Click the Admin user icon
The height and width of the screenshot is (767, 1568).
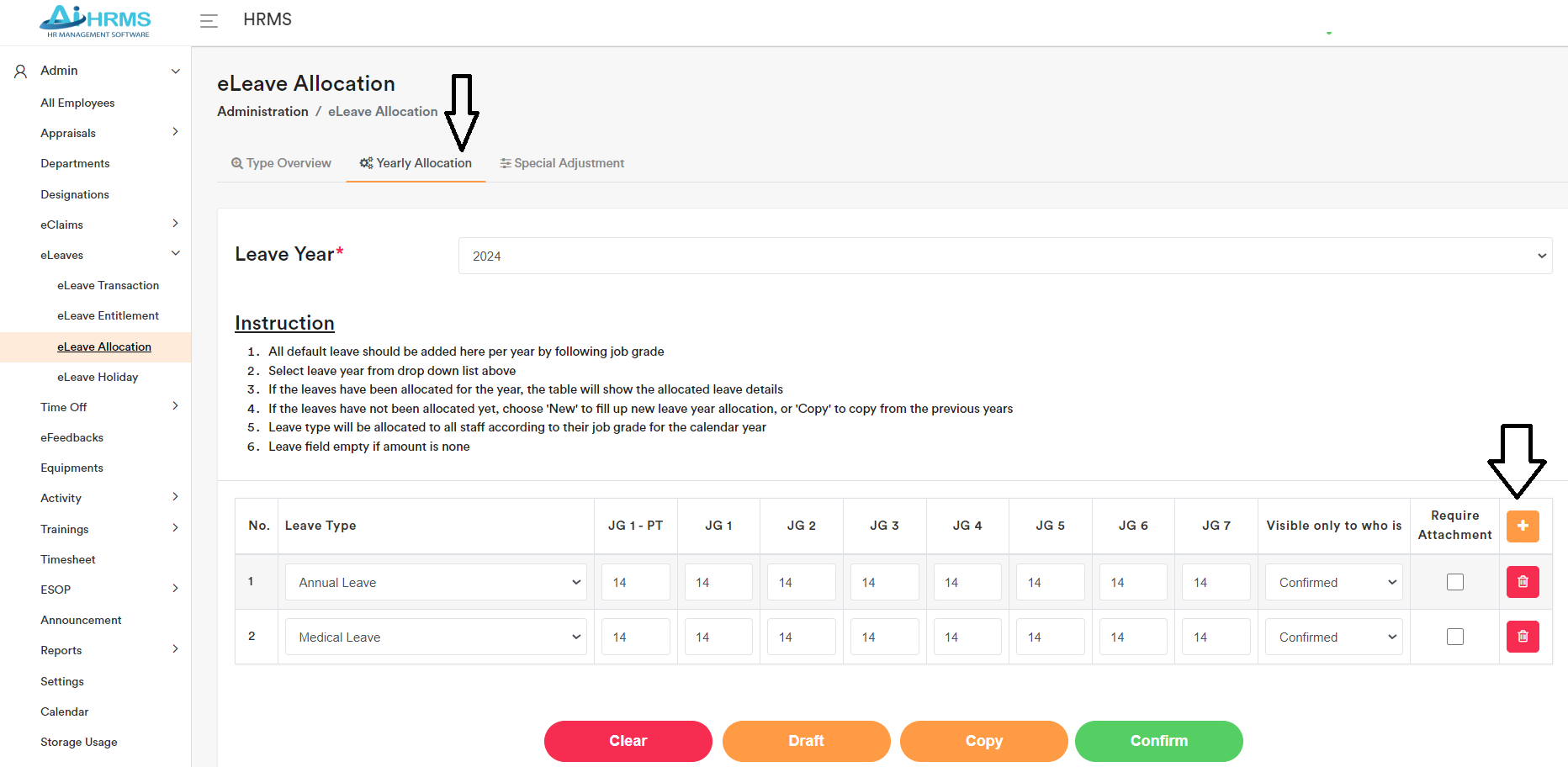[21, 71]
